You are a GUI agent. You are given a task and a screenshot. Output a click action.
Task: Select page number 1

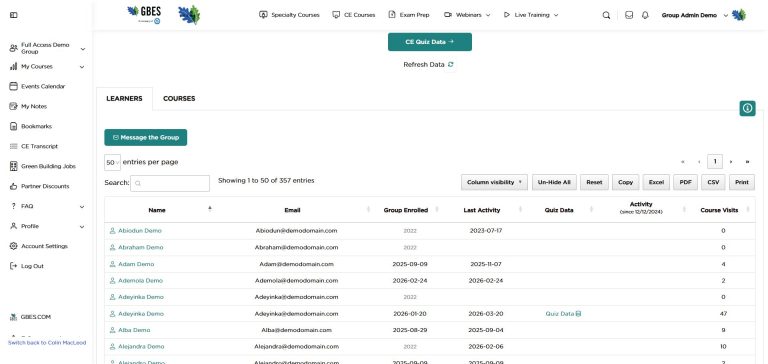(715, 162)
